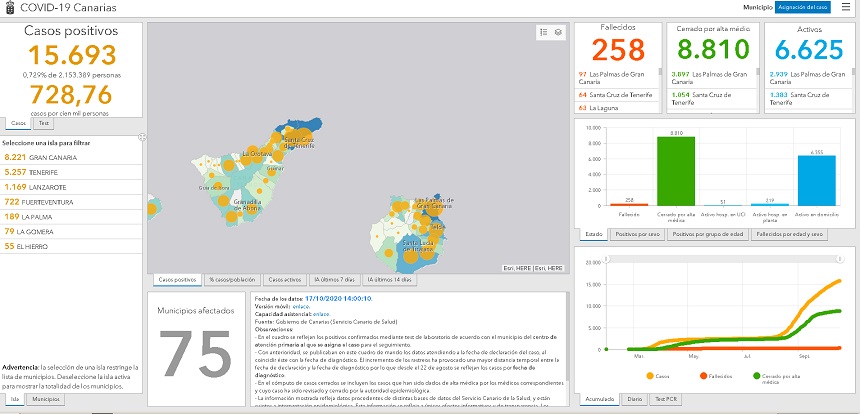Click the 'Asignación del caso' button
Screen dimensions: 860x414
coord(803,7)
